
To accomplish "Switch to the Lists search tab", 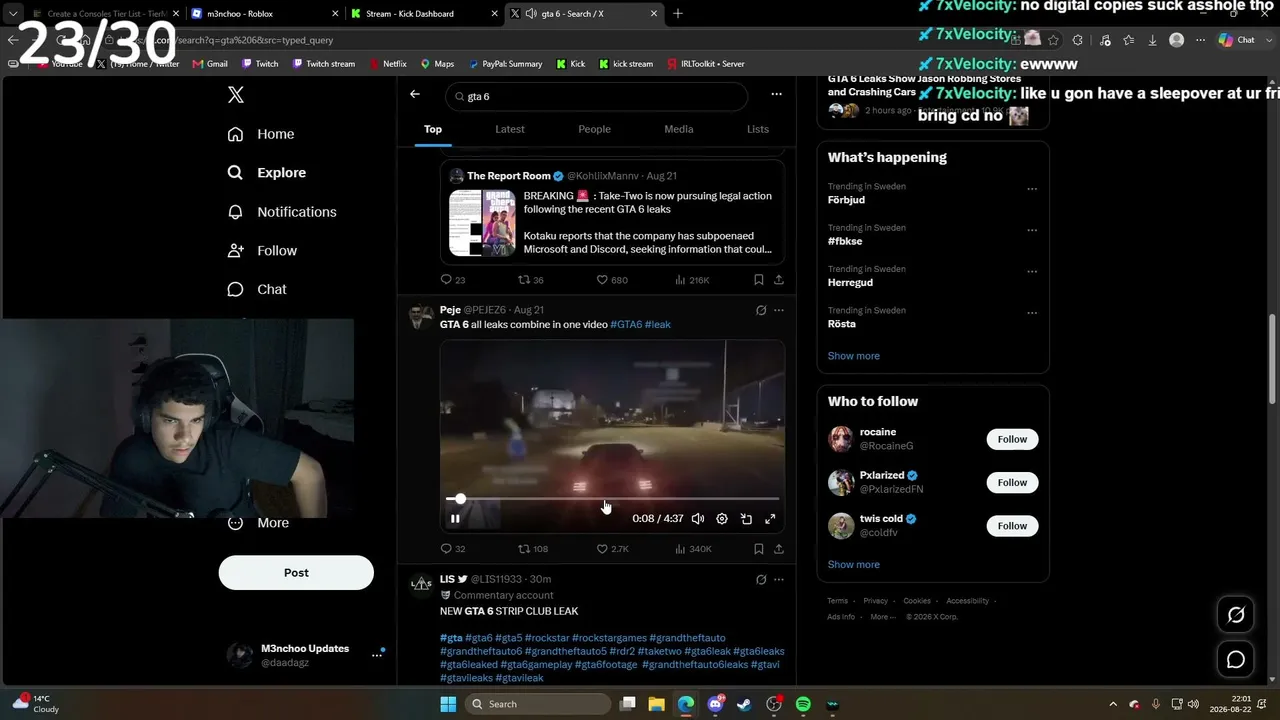I will [758, 129].
